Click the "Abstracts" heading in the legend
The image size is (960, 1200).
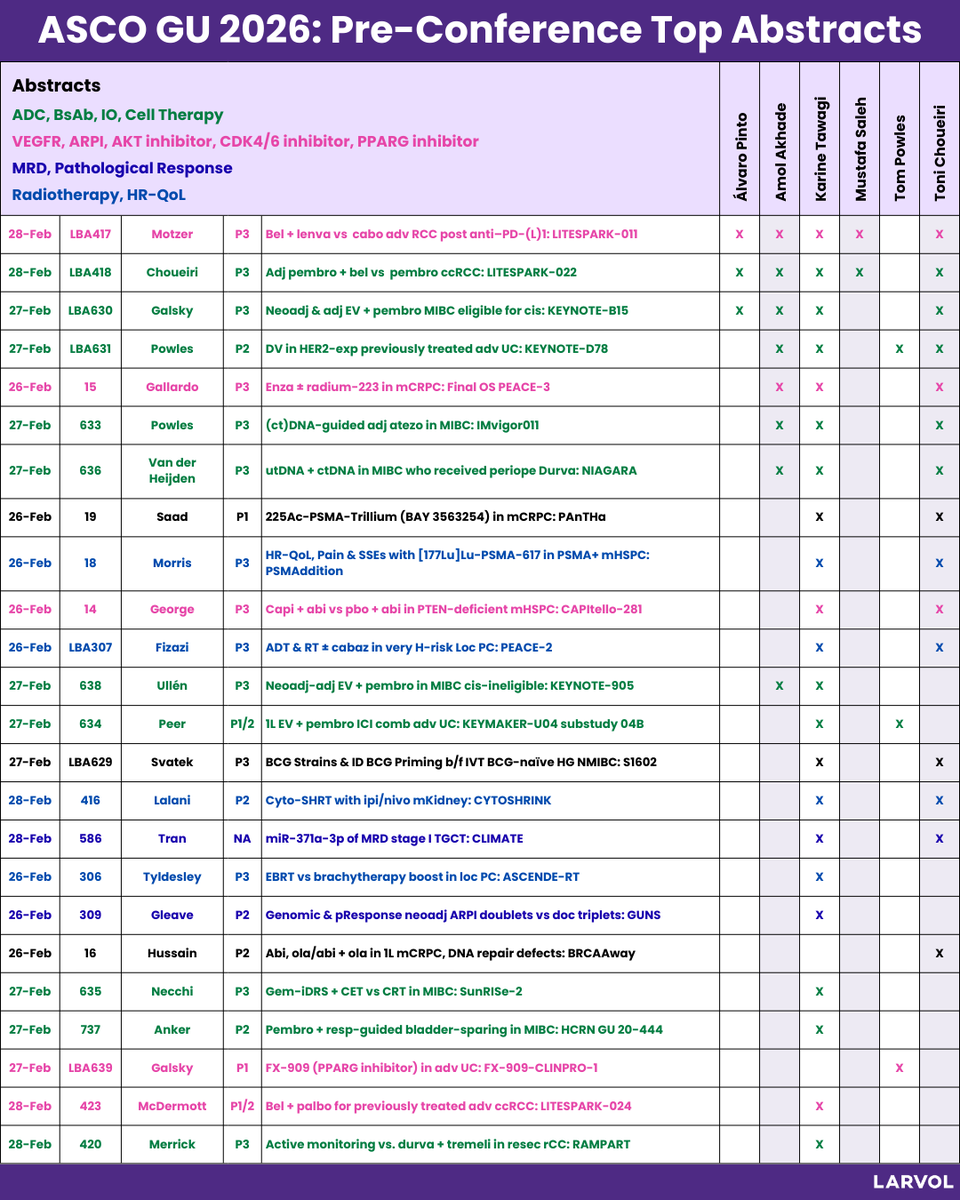[x=56, y=86]
